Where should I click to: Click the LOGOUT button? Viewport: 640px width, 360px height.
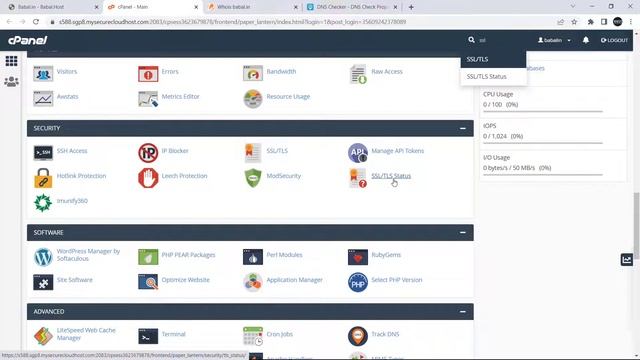click(x=614, y=40)
